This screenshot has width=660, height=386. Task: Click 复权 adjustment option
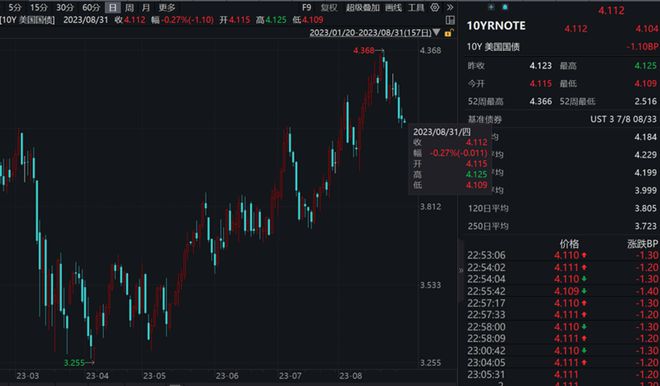[x=329, y=8]
